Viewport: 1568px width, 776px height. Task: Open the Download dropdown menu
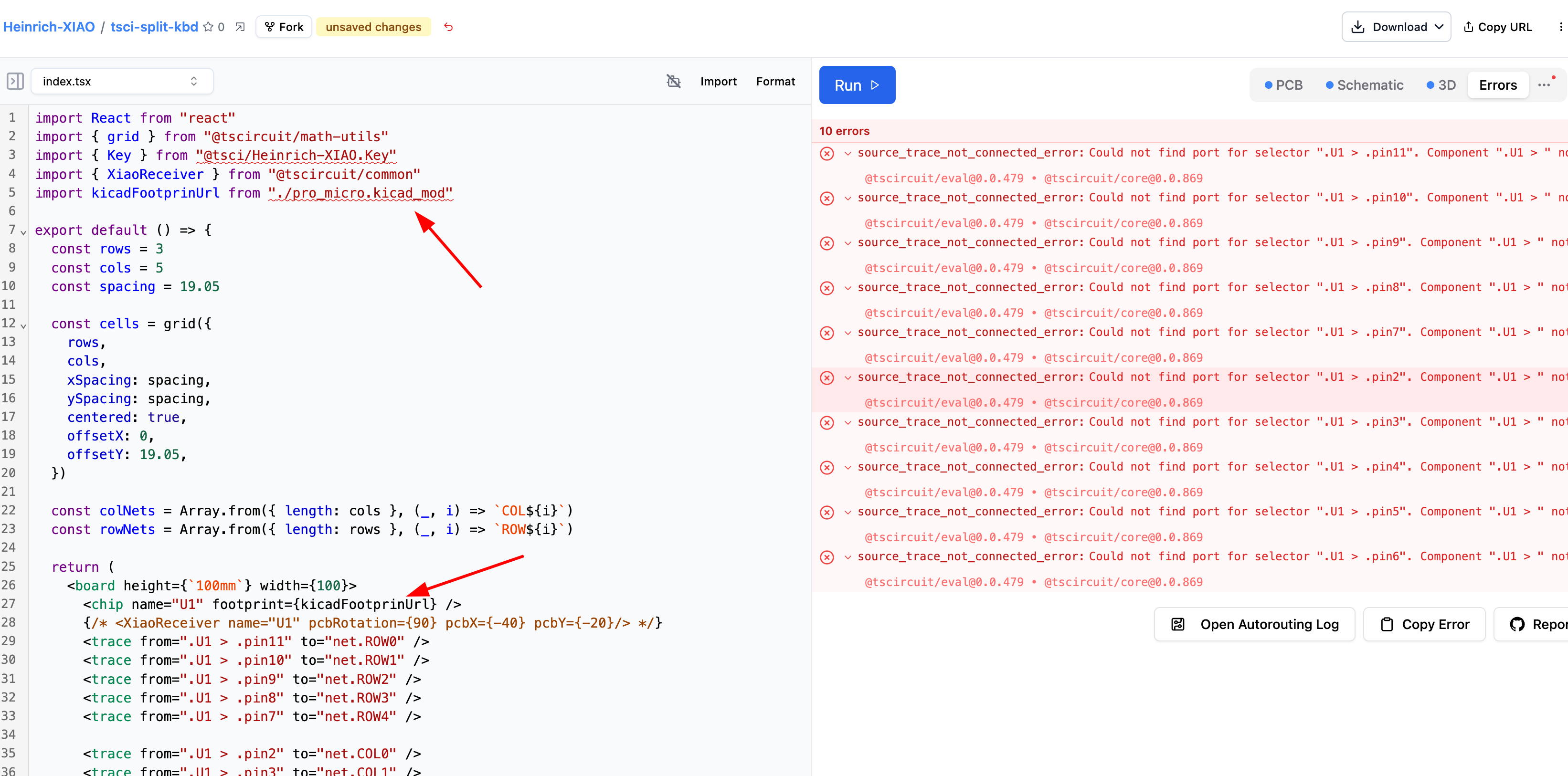tap(1396, 27)
